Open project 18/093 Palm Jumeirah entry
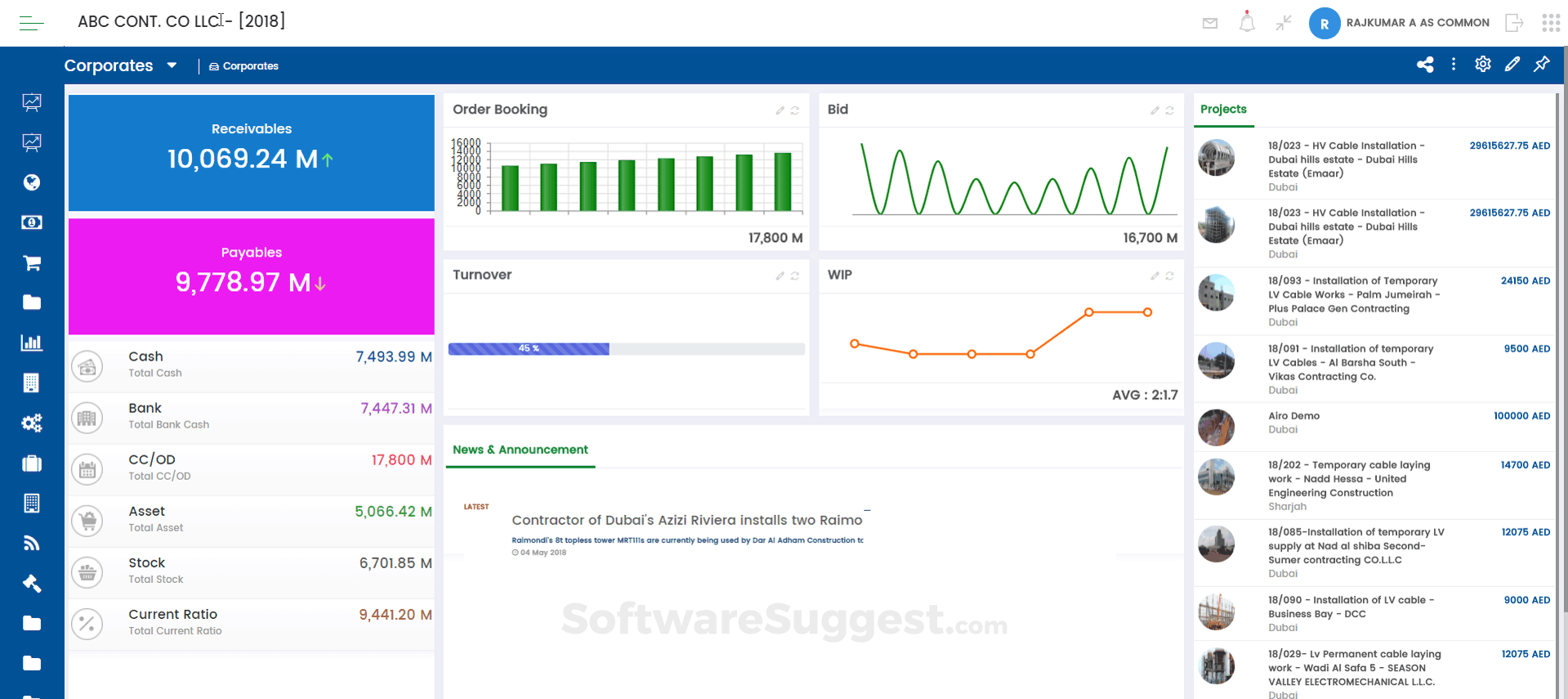1568x699 pixels. point(1375,301)
